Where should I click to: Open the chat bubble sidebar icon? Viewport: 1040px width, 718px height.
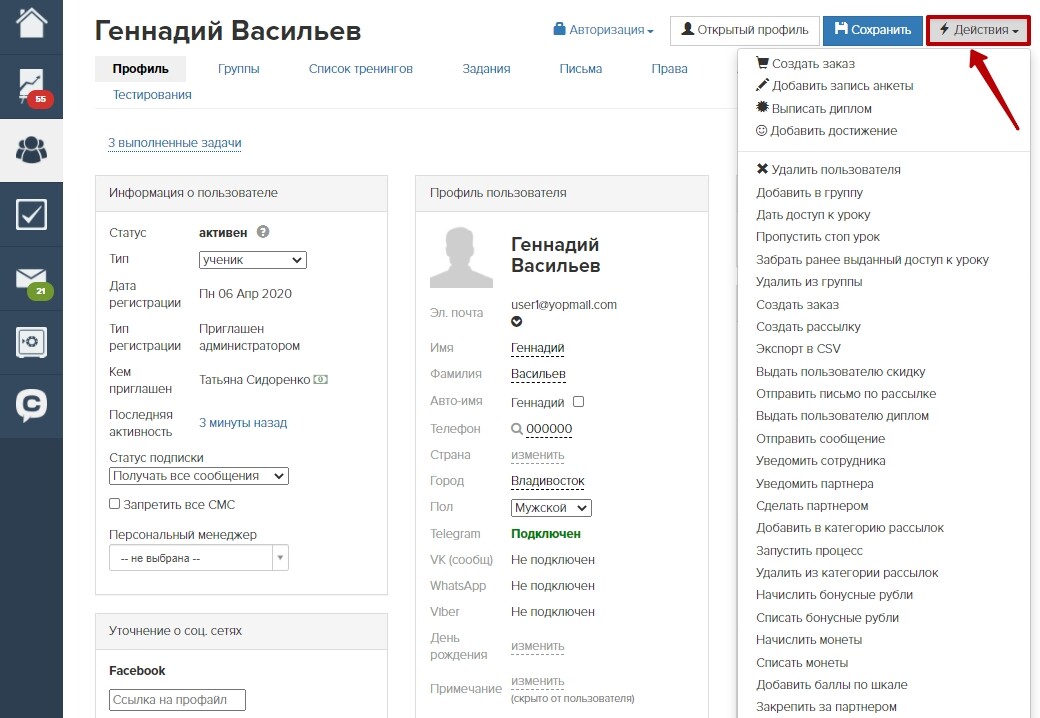click(31, 405)
